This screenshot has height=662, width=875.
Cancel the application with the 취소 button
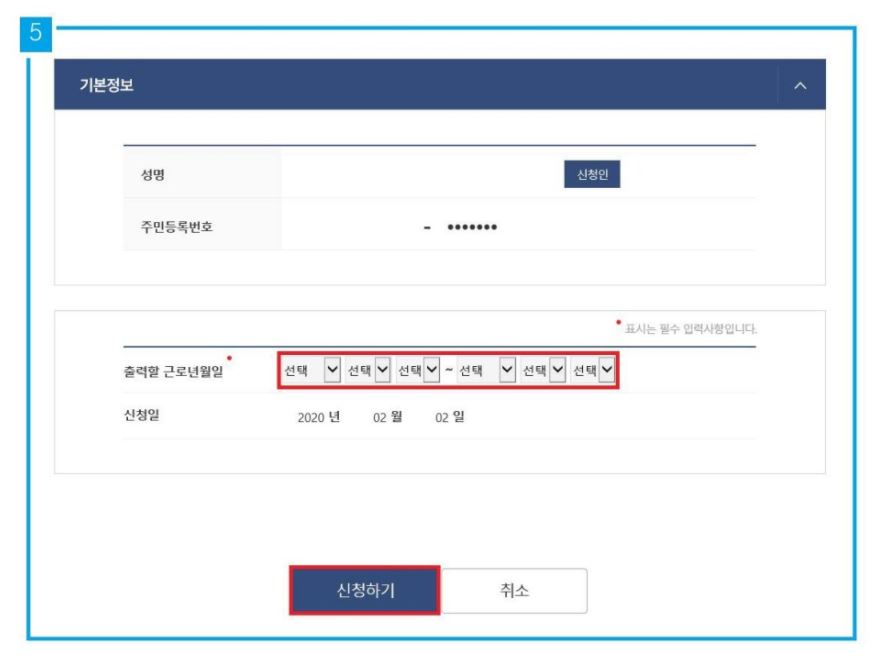(x=514, y=589)
